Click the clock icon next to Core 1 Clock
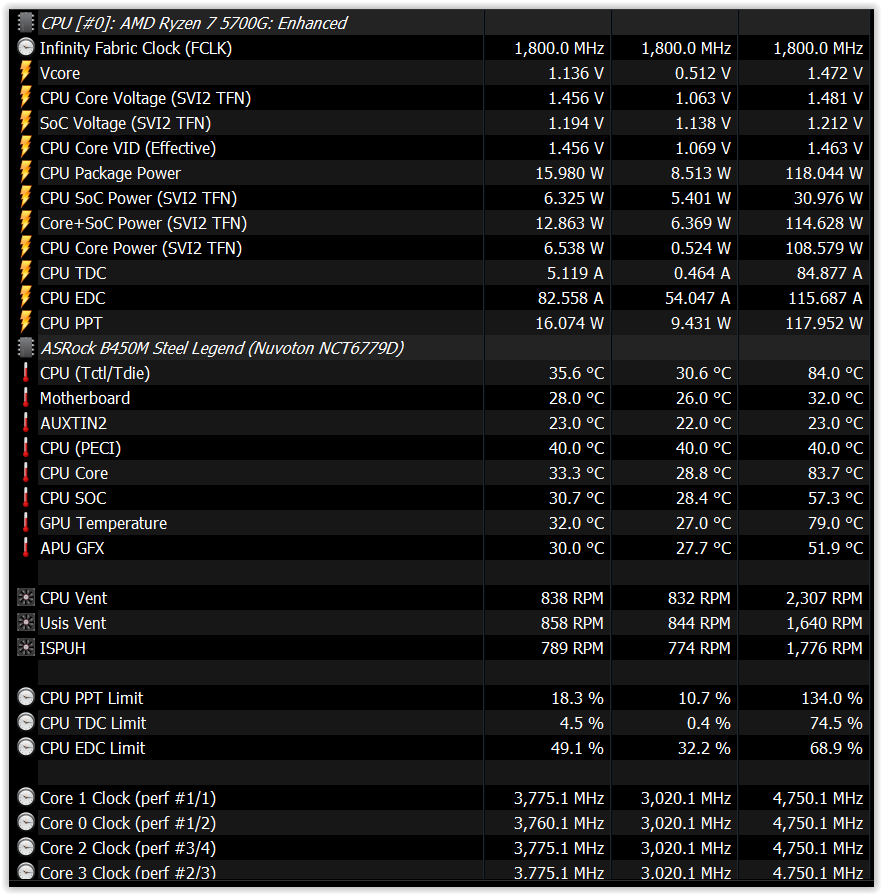This screenshot has height=895, width=882. 26,798
